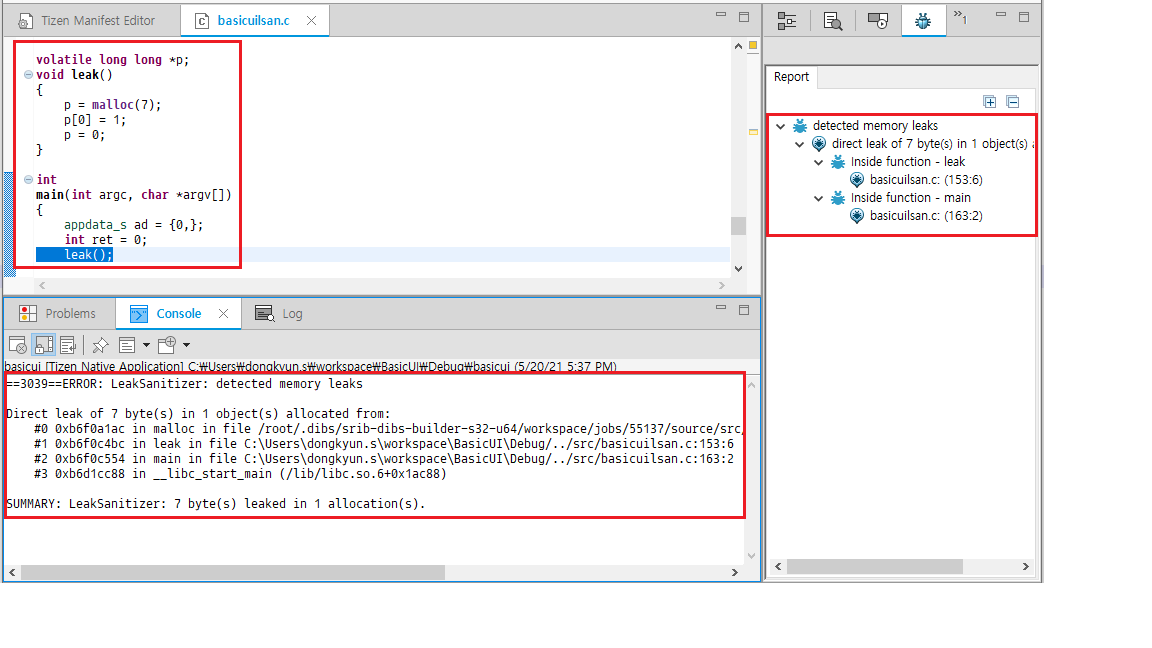Click the Word Wrap console icon

pos(68,345)
